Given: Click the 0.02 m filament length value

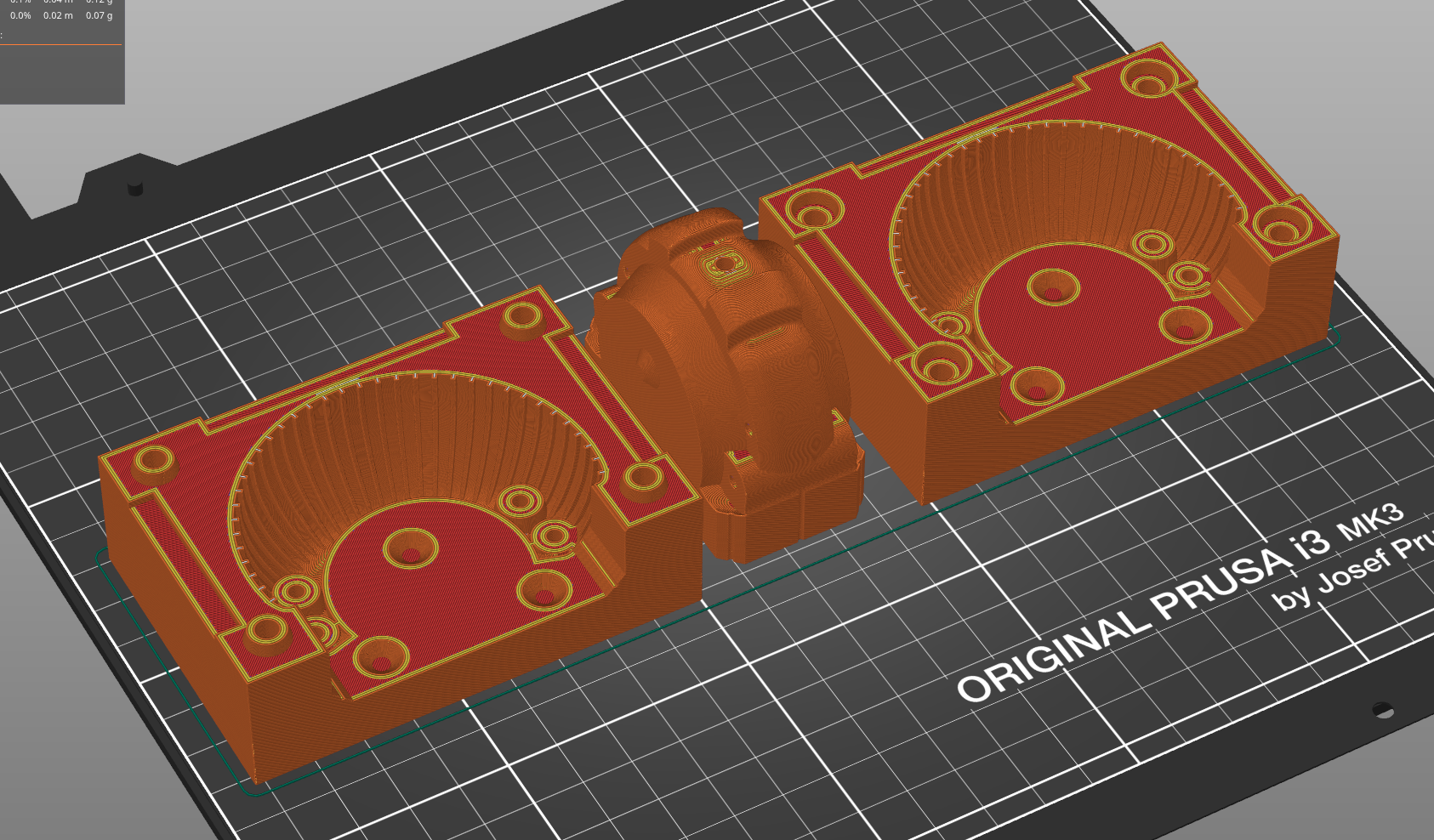Looking at the screenshot, I should pyautogui.click(x=58, y=15).
